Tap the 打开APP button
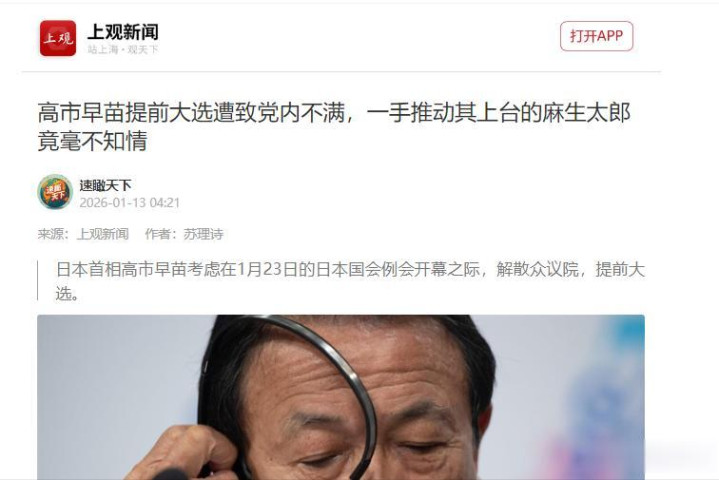 [596, 36]
